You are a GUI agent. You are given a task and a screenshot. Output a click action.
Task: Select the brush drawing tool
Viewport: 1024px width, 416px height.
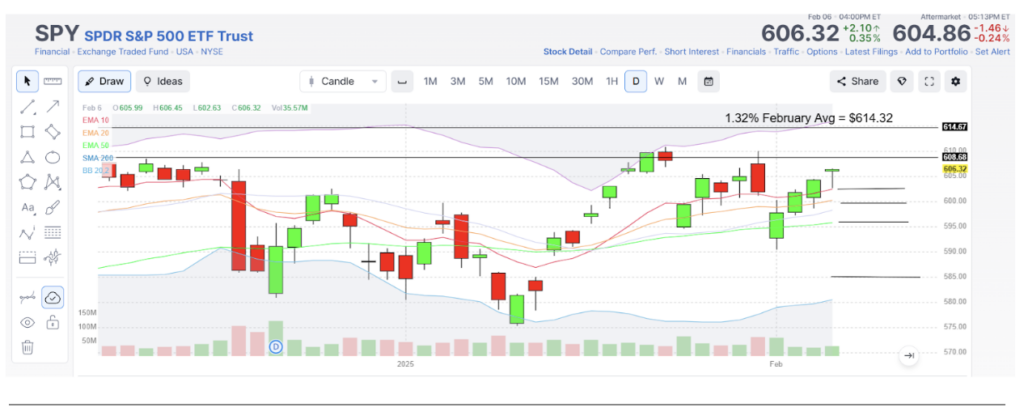[53, 208]
